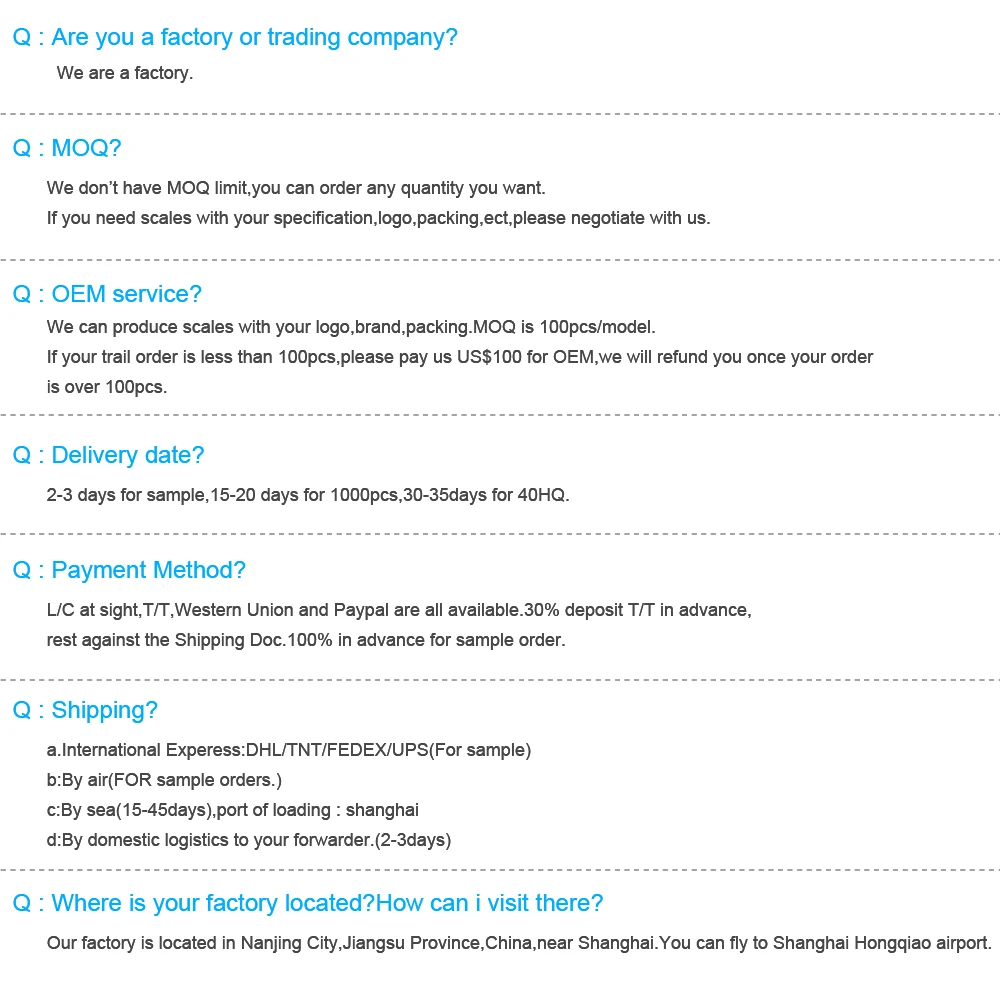The height and width of the screenshot is (993, 1000).
Task: Select the 'We are a factory.' answer text
Action: tap(124, 73)
